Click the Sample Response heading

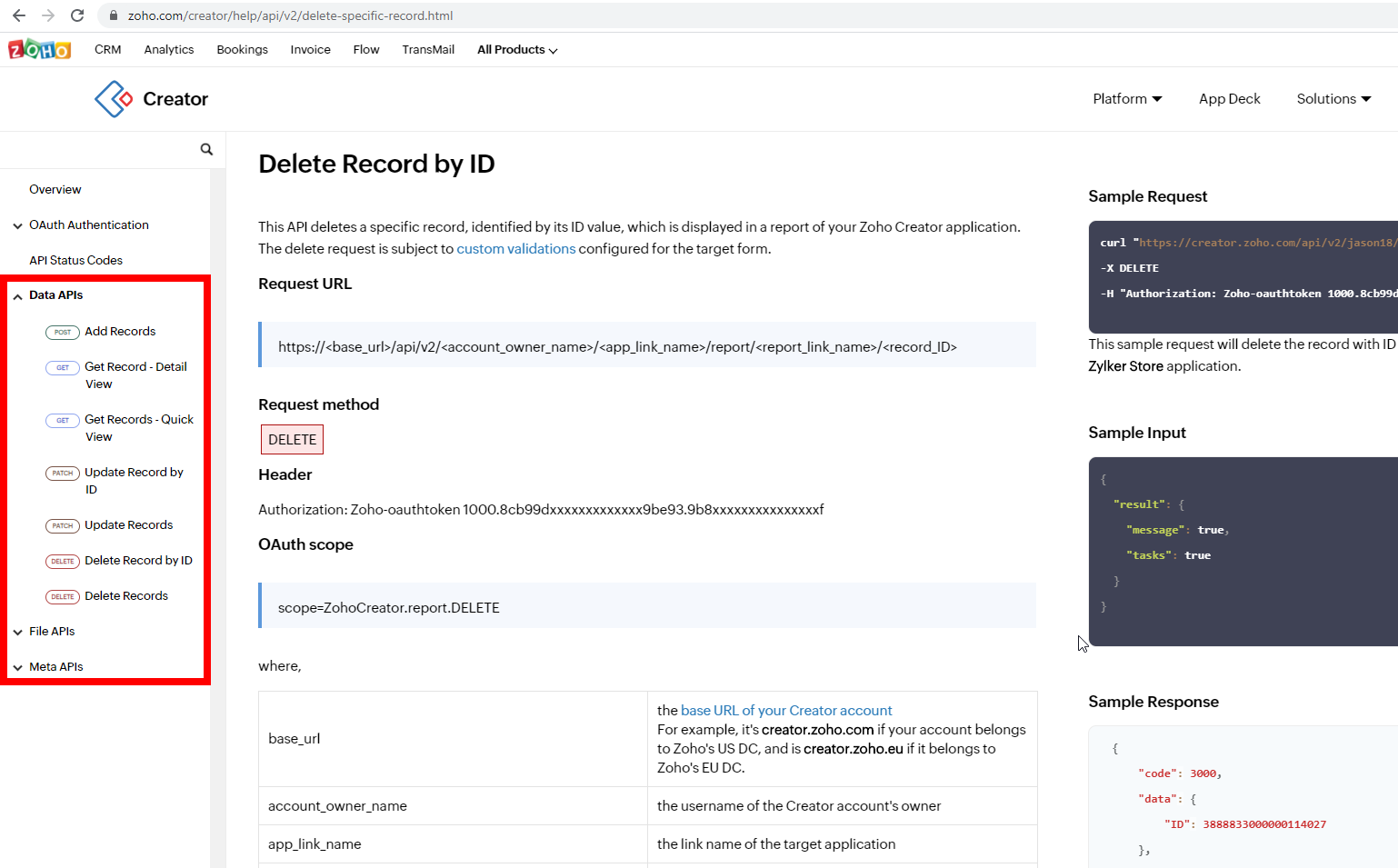[x=1153, y=702]
